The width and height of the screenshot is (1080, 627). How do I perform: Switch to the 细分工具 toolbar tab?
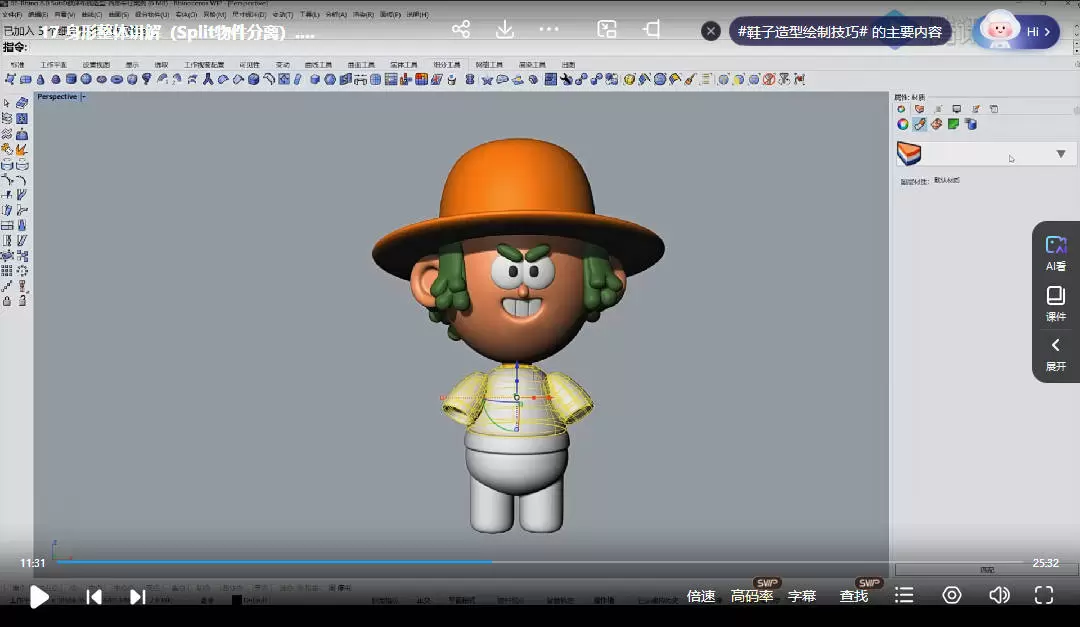[446, 65]
